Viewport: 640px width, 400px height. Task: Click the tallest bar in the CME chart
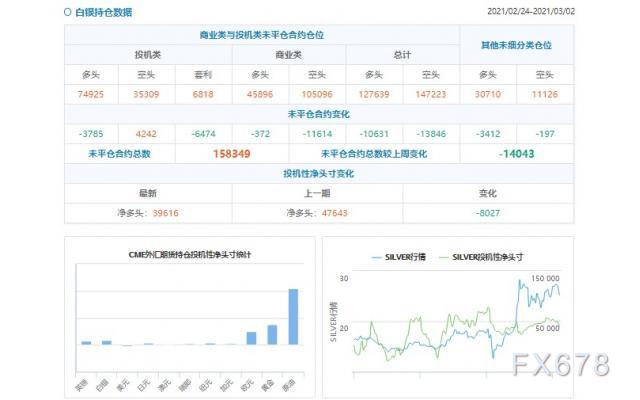click(293, 317)
